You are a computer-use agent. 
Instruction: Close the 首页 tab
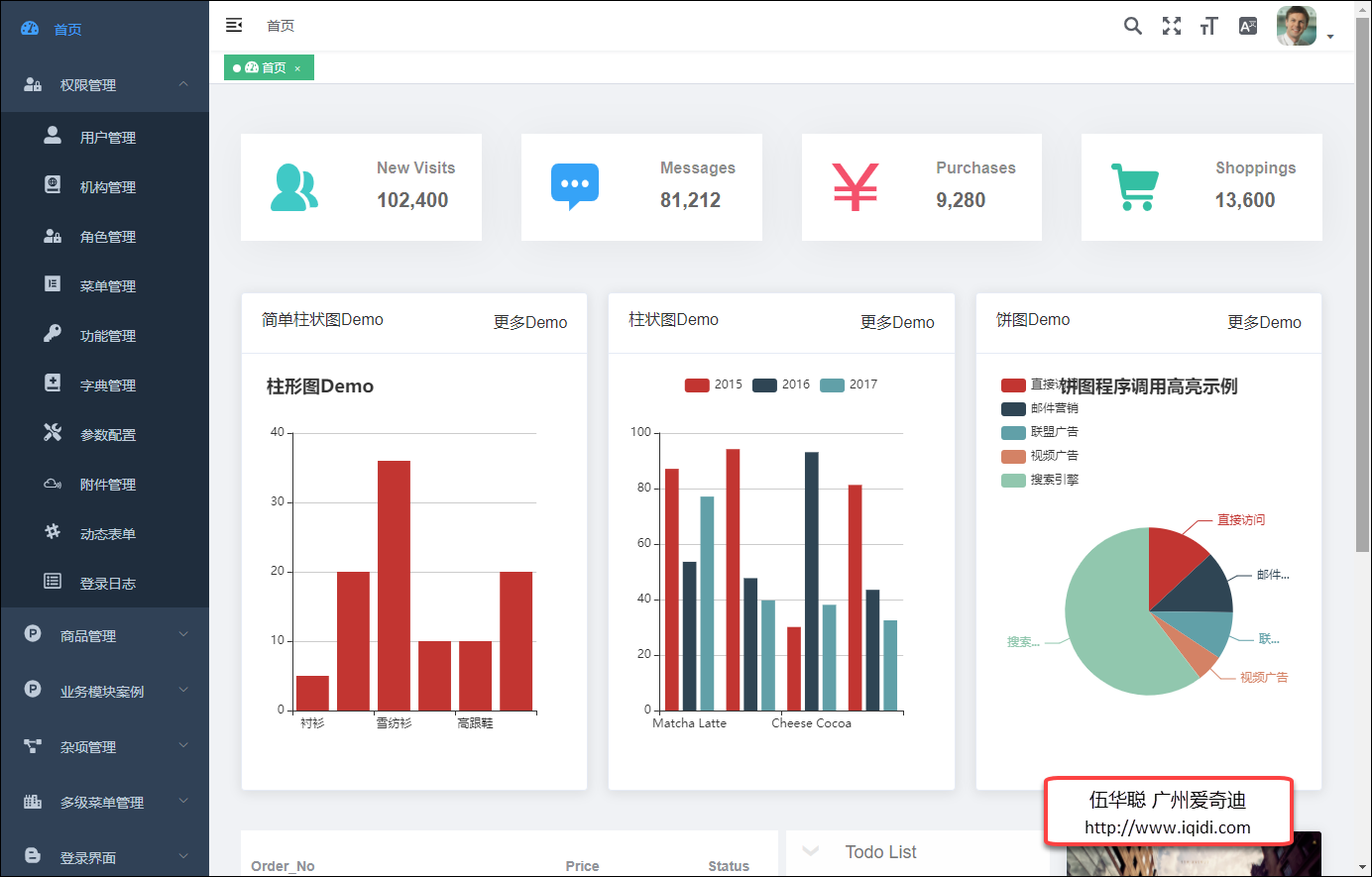[297, 68]
